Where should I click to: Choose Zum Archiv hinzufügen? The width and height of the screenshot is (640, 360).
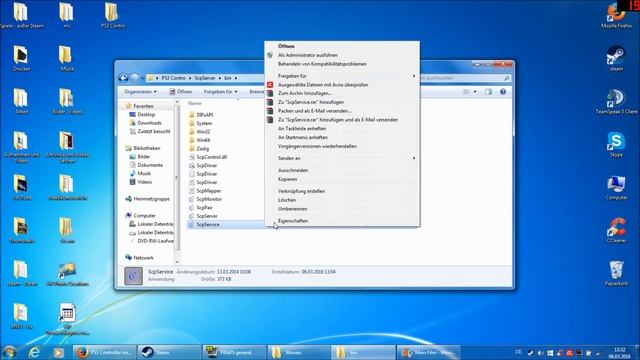click(x=304, y=93)
